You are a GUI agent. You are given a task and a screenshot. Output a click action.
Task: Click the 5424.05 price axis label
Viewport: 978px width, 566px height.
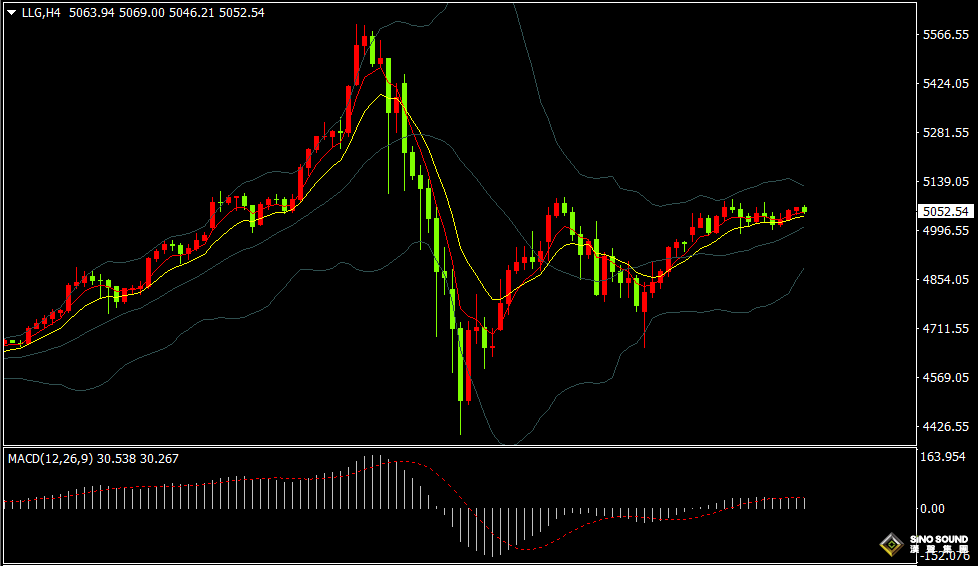pyautogui.click(x=945, y=84)
